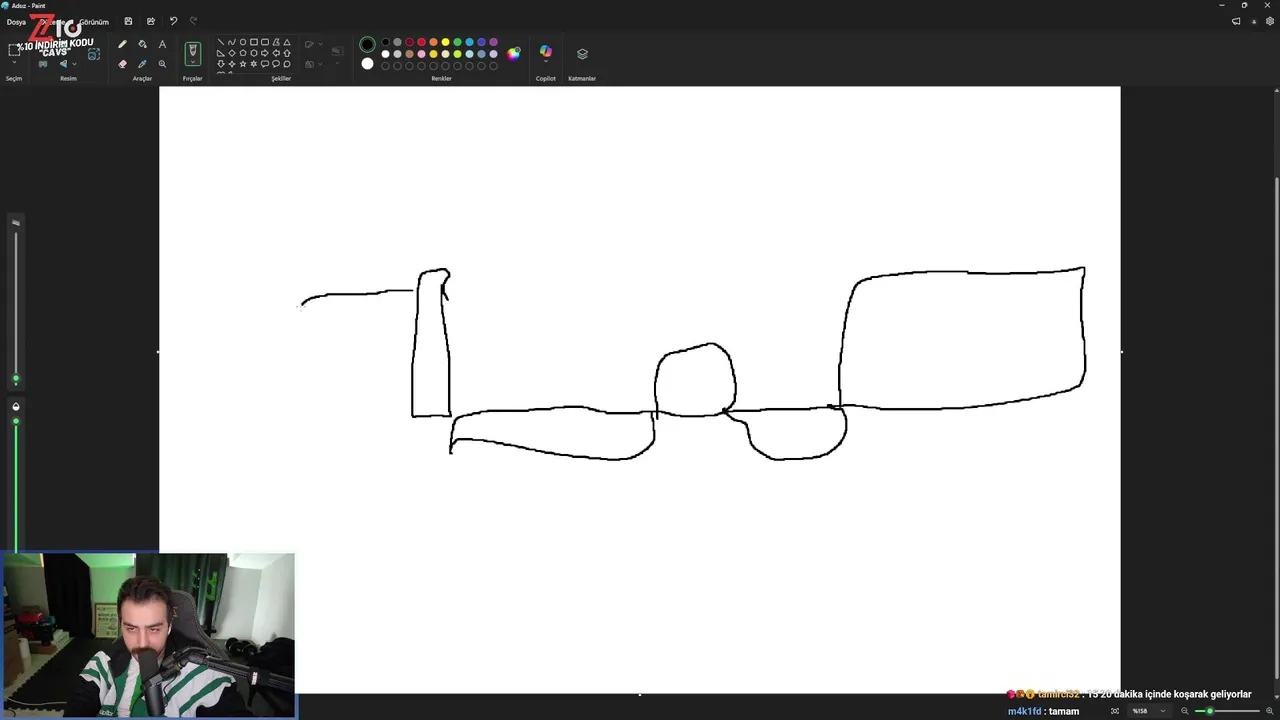
Task: Open the Görünüm menu
Action: [94, 21]
